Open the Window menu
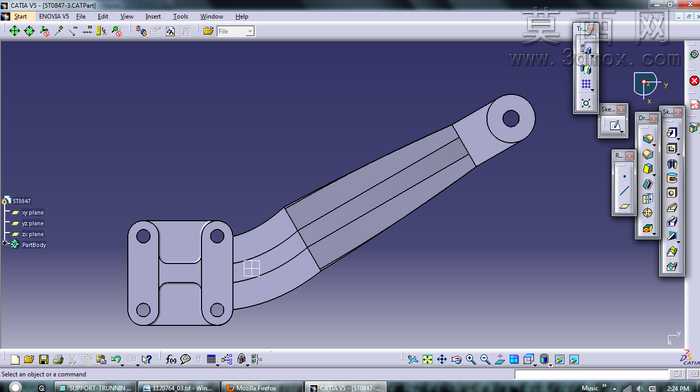Screen dimensions: 700x392 pyautogui.click(x=211, y=17)
